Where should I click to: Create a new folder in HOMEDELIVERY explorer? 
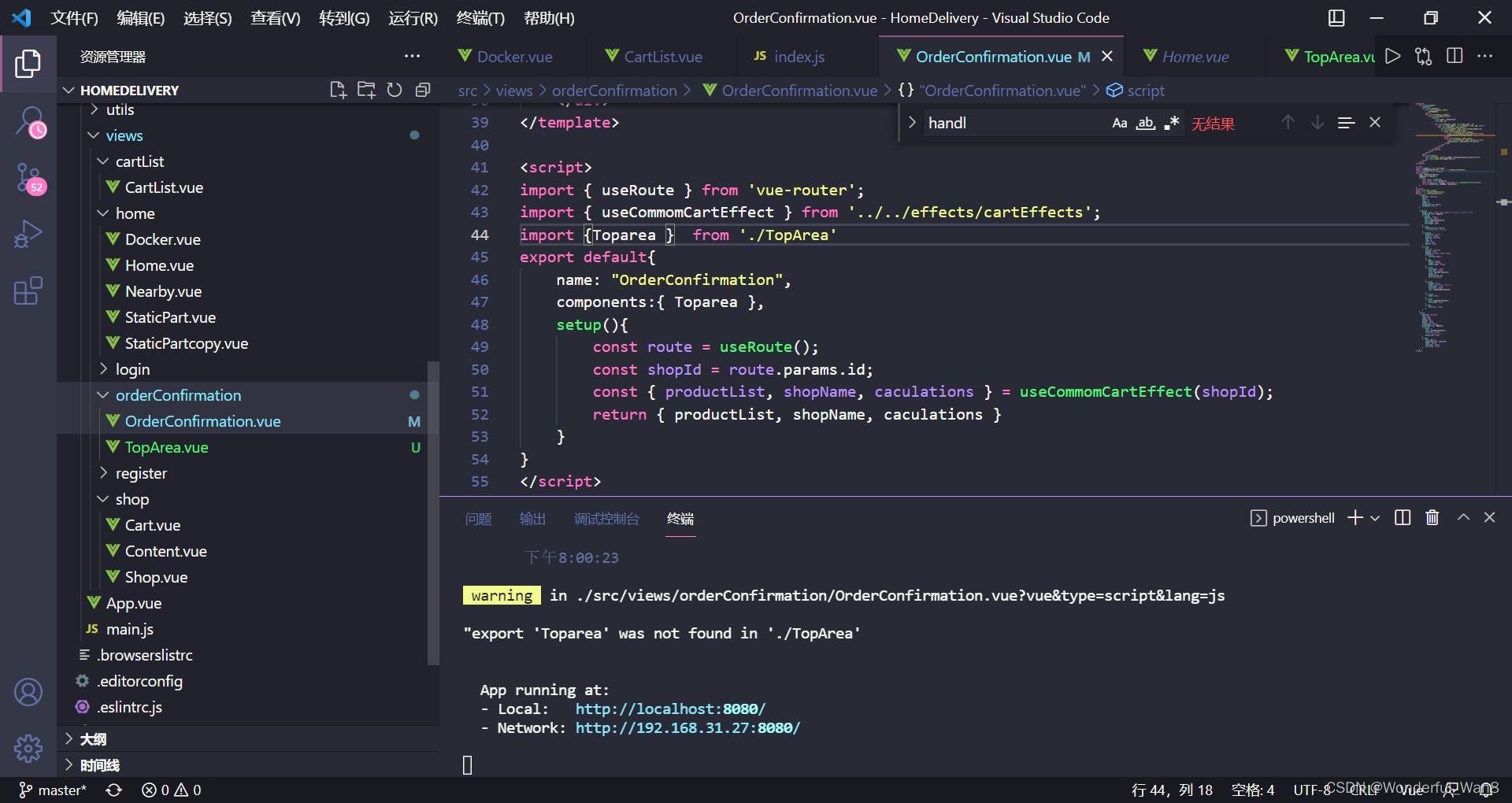click(x=366, y=90)
